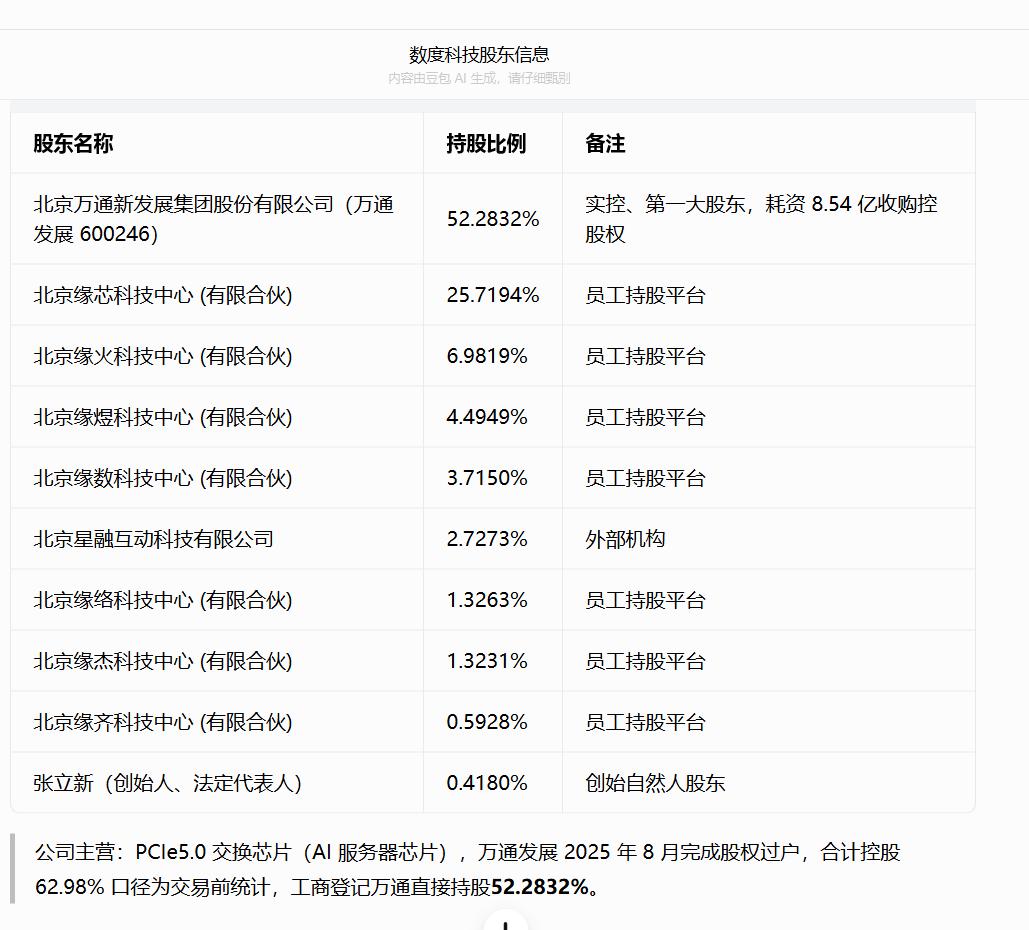Click 员工持股平台 in the 缘煜 row
This screenshot has width=1029, height=930.
tap(645, 417)
